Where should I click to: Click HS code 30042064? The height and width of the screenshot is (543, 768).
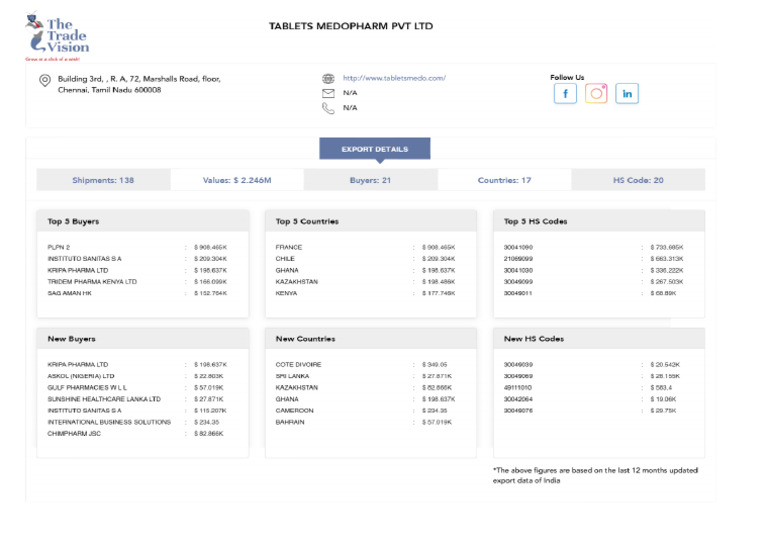(518, 399)
